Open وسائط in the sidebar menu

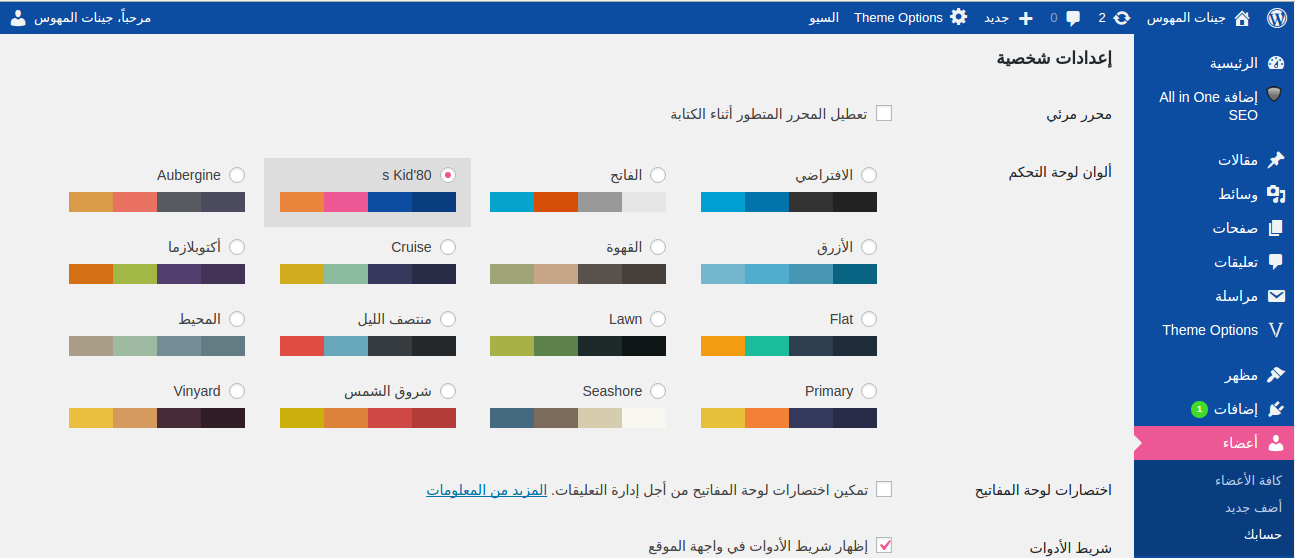1239,194
